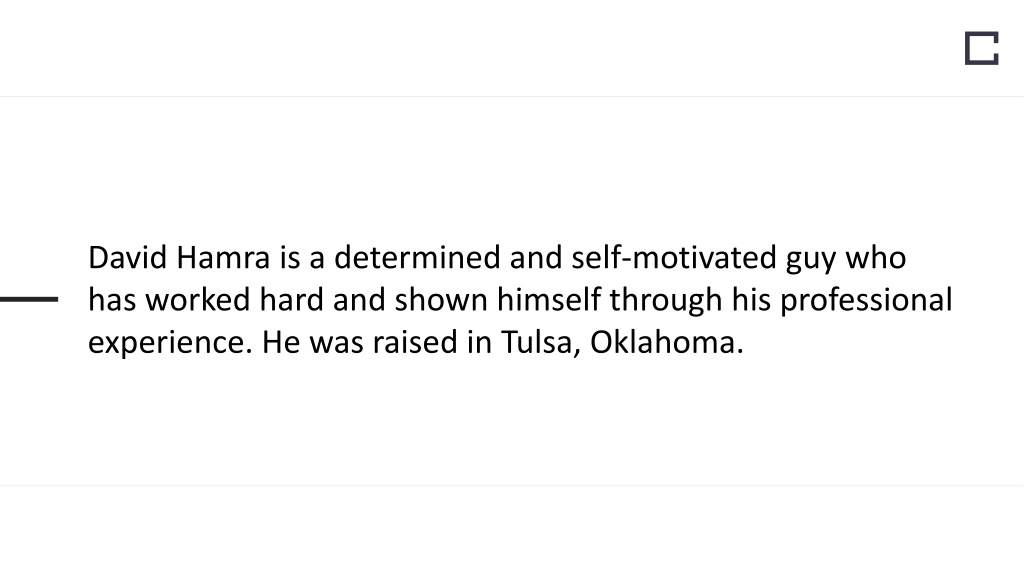This screenshot has width=1024, height=576.
Task: Click the name "David" in the text
Action: [127, 257]
